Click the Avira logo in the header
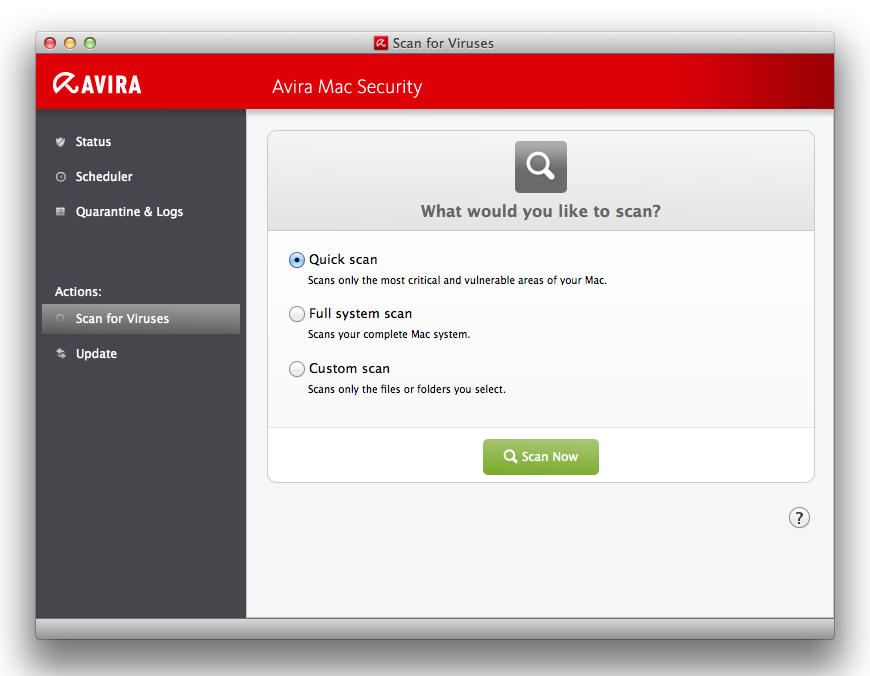The image size is (870, 676). (x=97, y=84)
